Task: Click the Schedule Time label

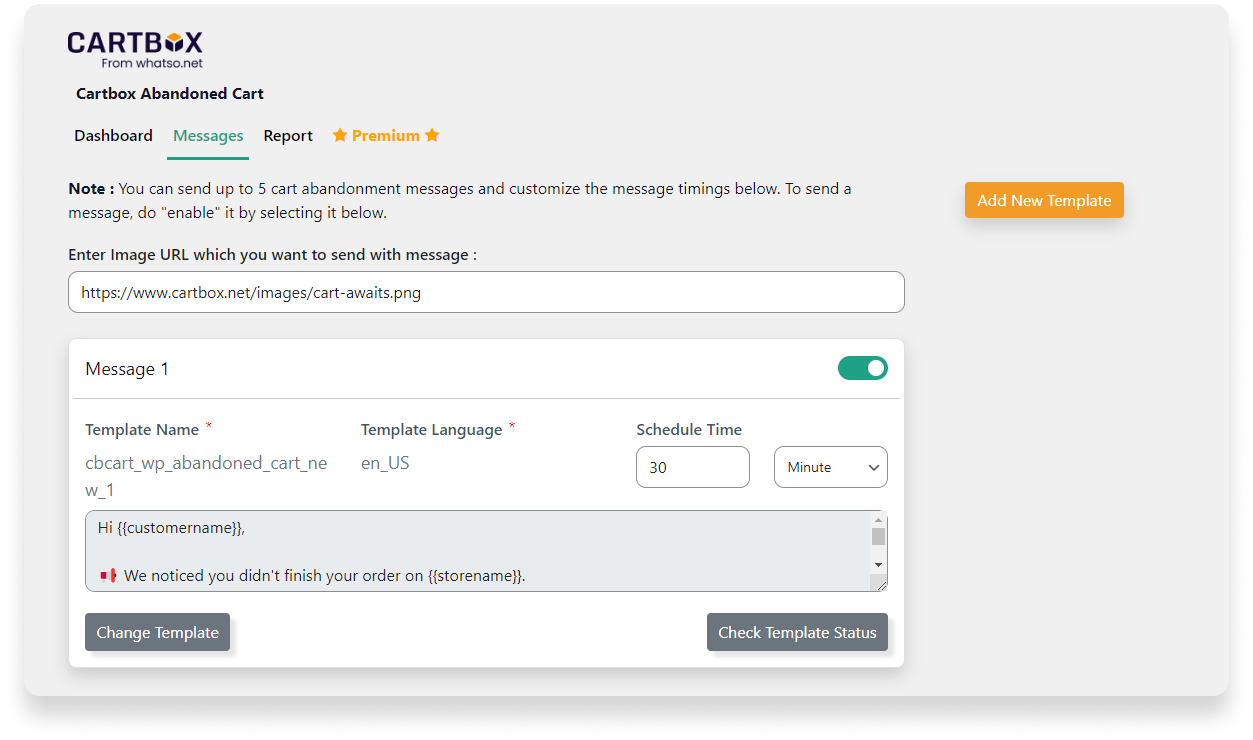Action: pos(689,429)
